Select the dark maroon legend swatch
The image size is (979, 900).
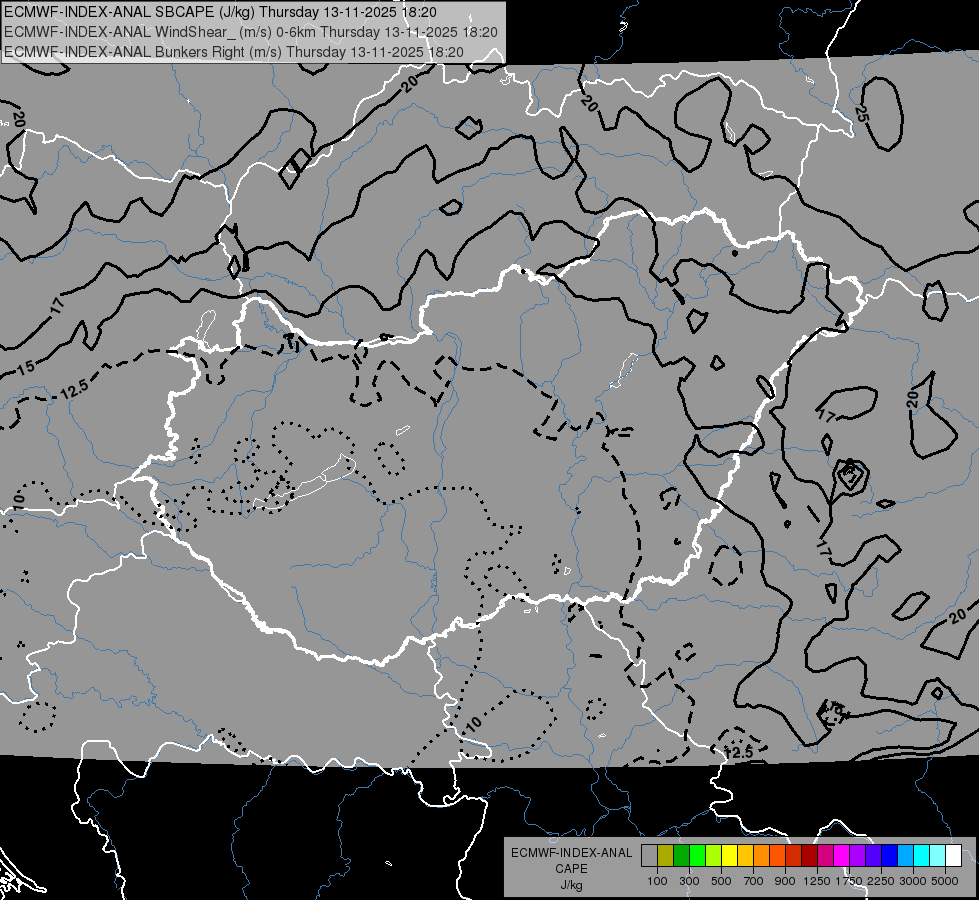[x=810, y=855]
